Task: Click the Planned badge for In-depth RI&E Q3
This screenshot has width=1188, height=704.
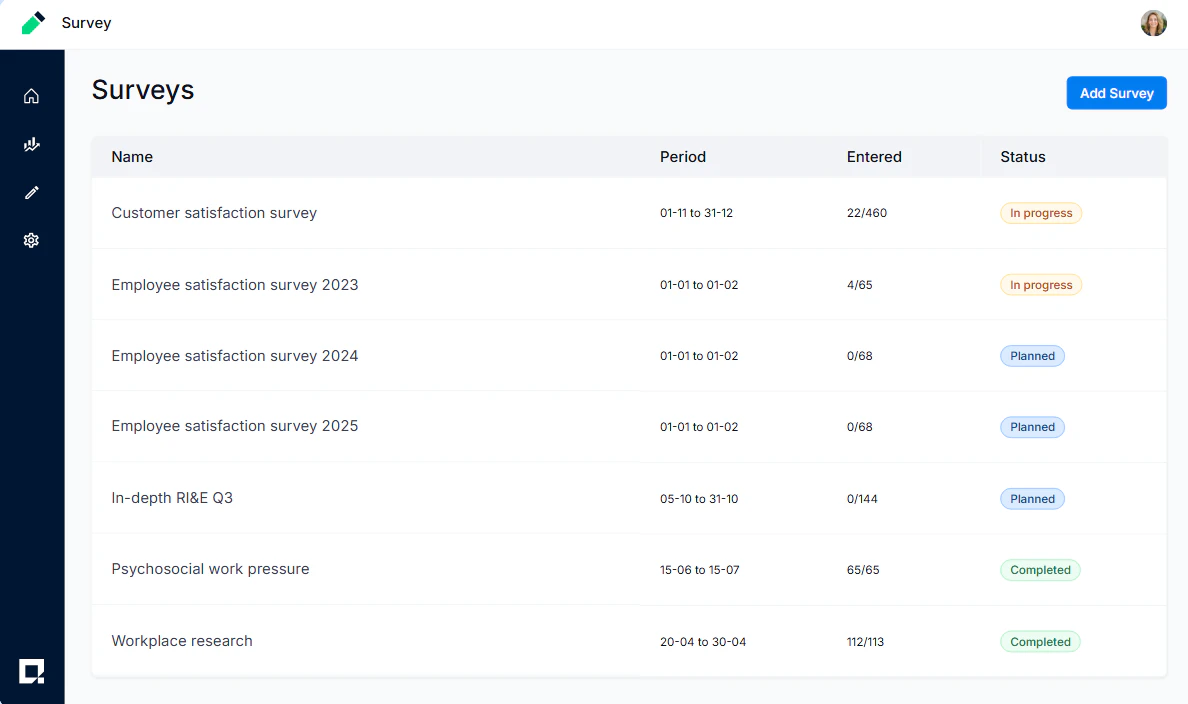Action: point(1032,498)
